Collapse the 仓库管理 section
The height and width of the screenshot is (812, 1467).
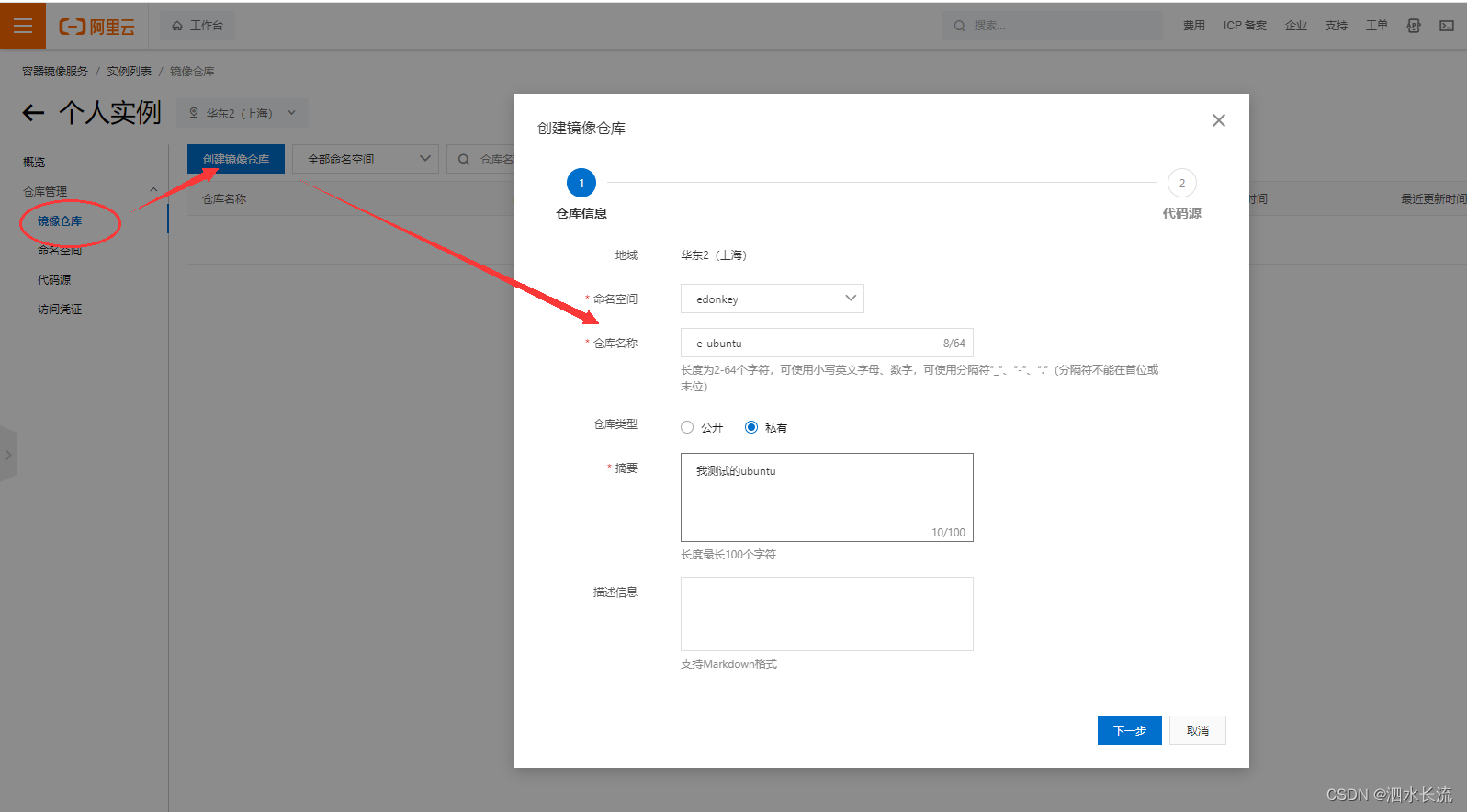click(153, 190)
